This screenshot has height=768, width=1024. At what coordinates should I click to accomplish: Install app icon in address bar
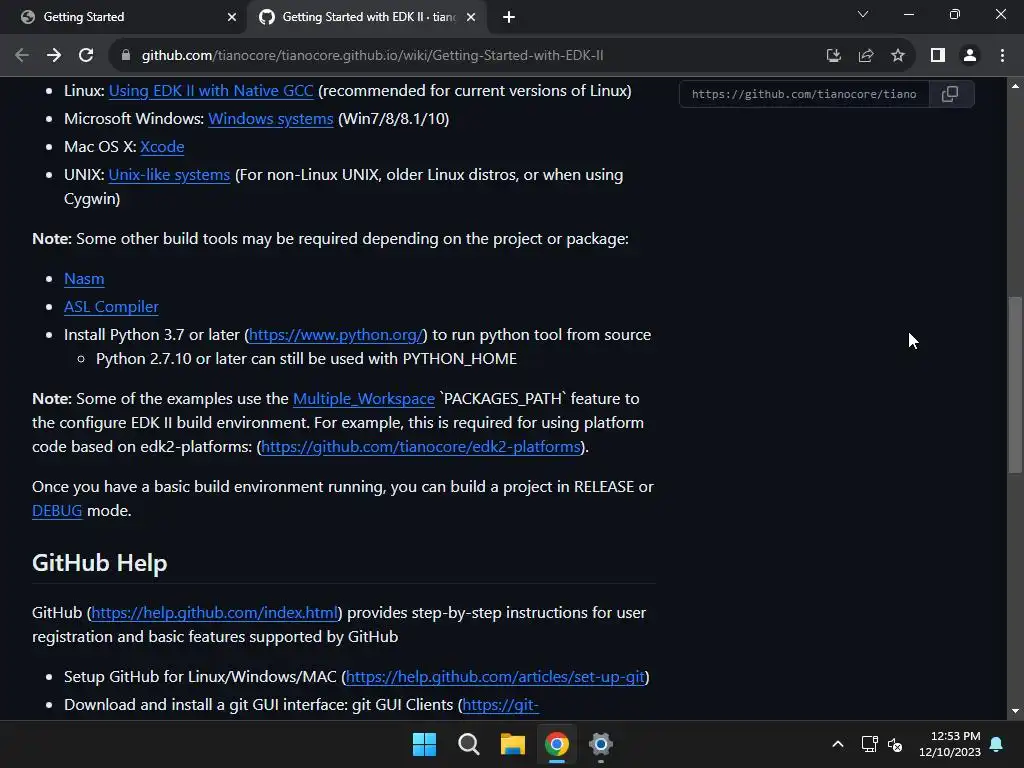833,56
